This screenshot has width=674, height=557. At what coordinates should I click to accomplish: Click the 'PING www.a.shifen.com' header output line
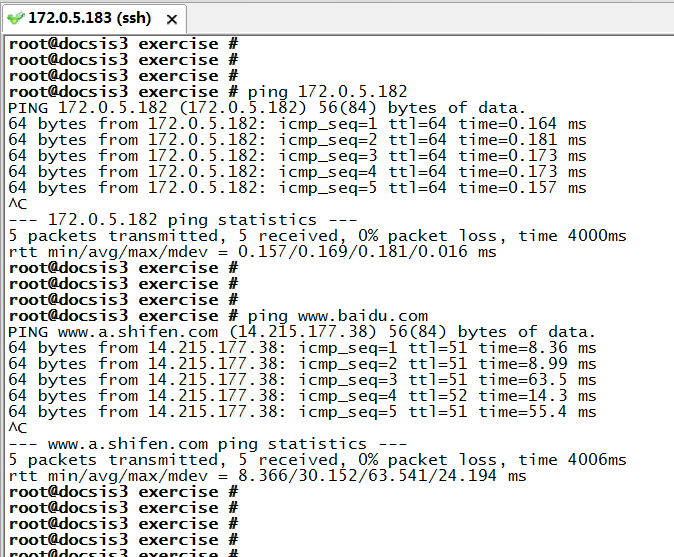click(x=301, y=332)
